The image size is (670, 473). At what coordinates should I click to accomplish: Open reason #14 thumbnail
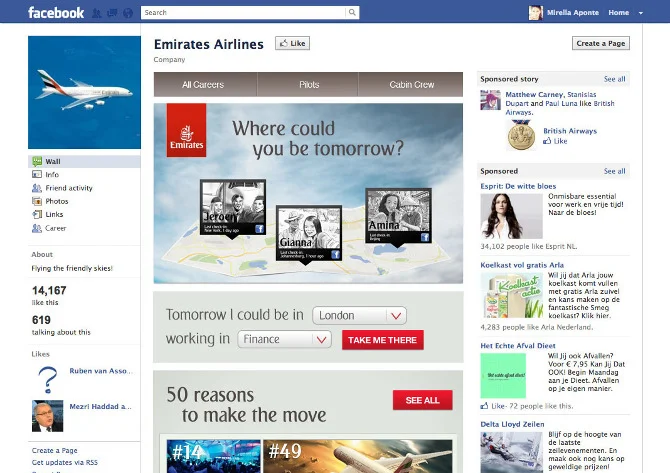coord(213,456)
